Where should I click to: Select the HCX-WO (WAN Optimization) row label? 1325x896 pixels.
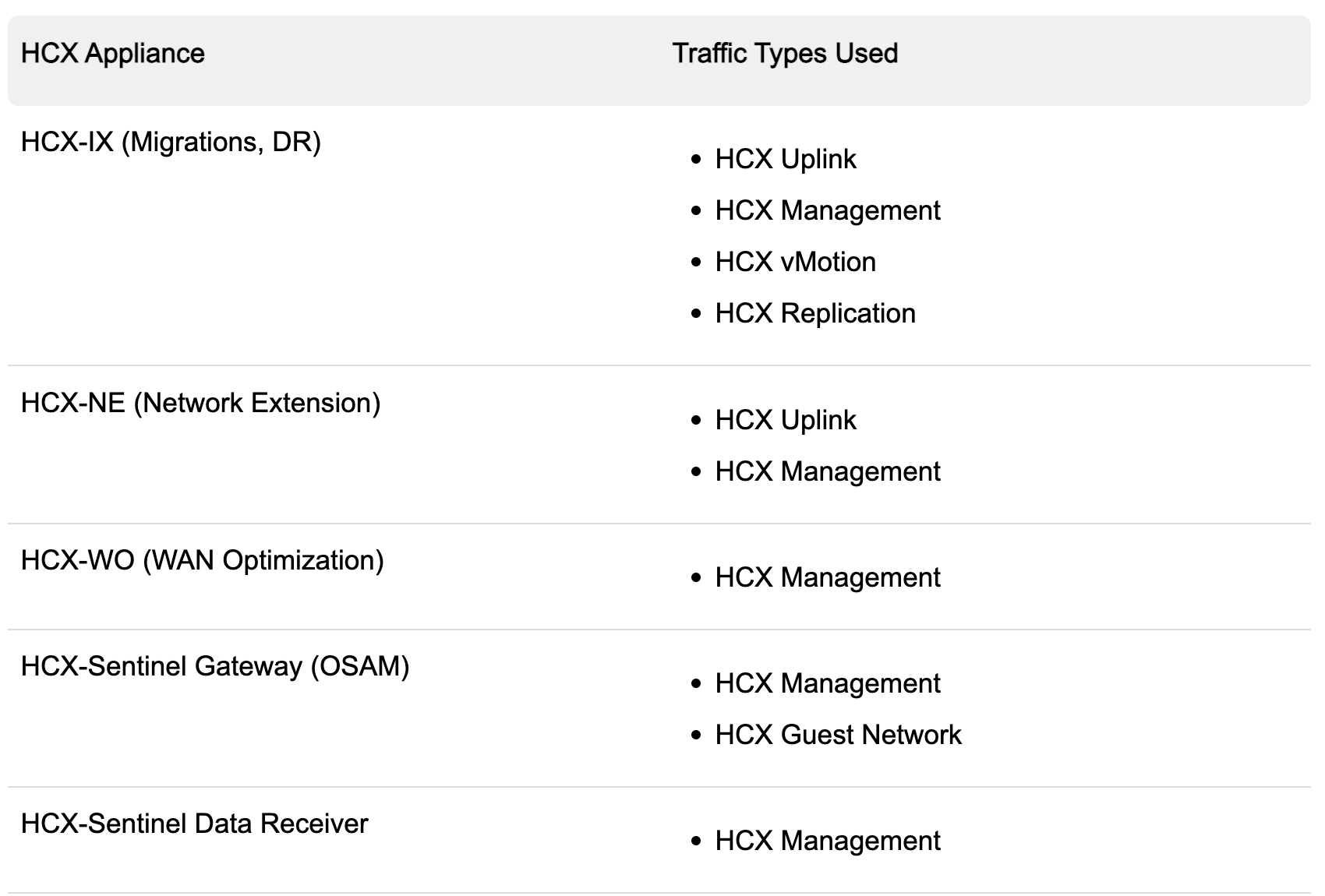(202, 561)
